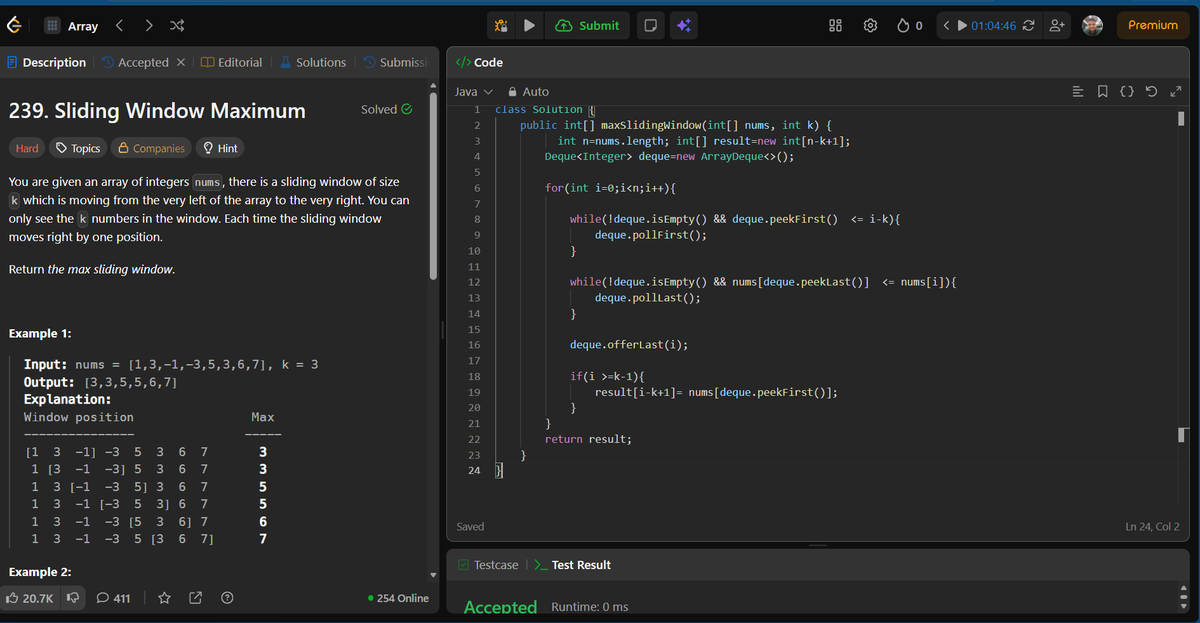Image resolution: width=1200 pixels, height=623 pixels.
Task: Open the help question mark icon
Action: 227,598
